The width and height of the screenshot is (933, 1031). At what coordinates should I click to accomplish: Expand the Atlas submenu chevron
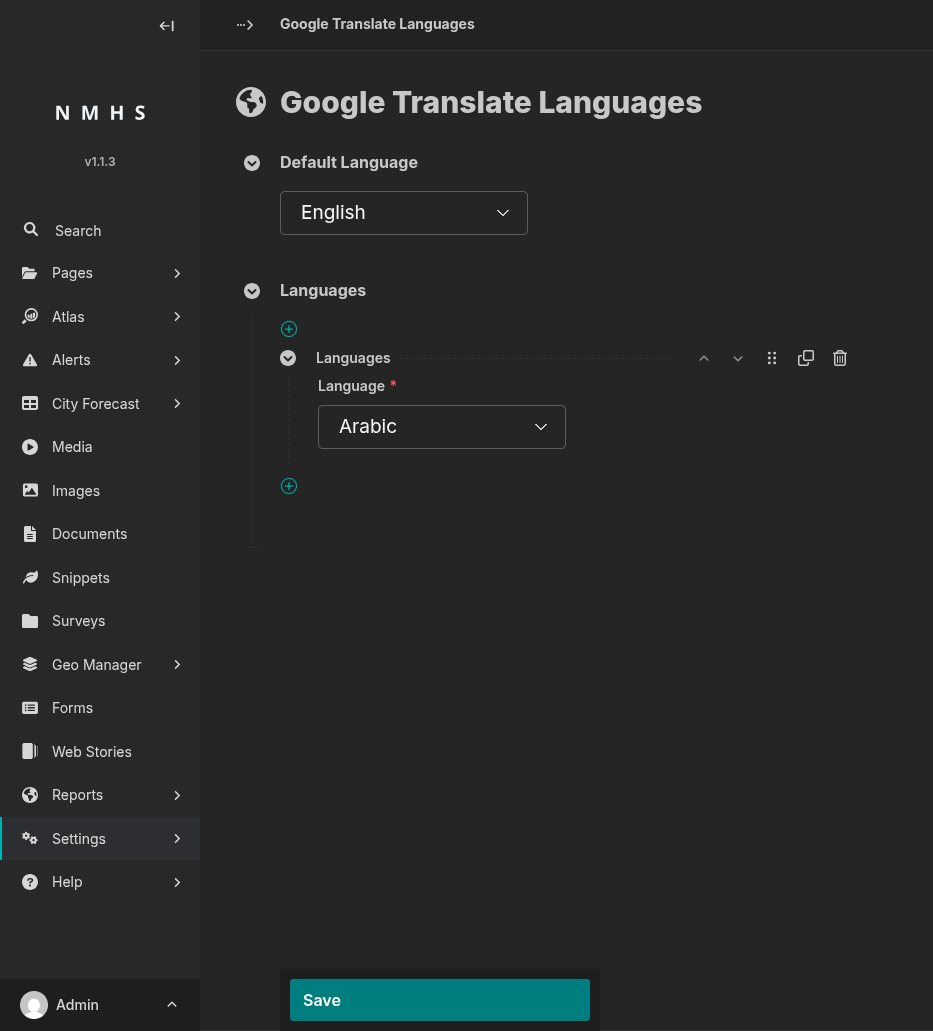pyautogui.click(x=177, y=316)
